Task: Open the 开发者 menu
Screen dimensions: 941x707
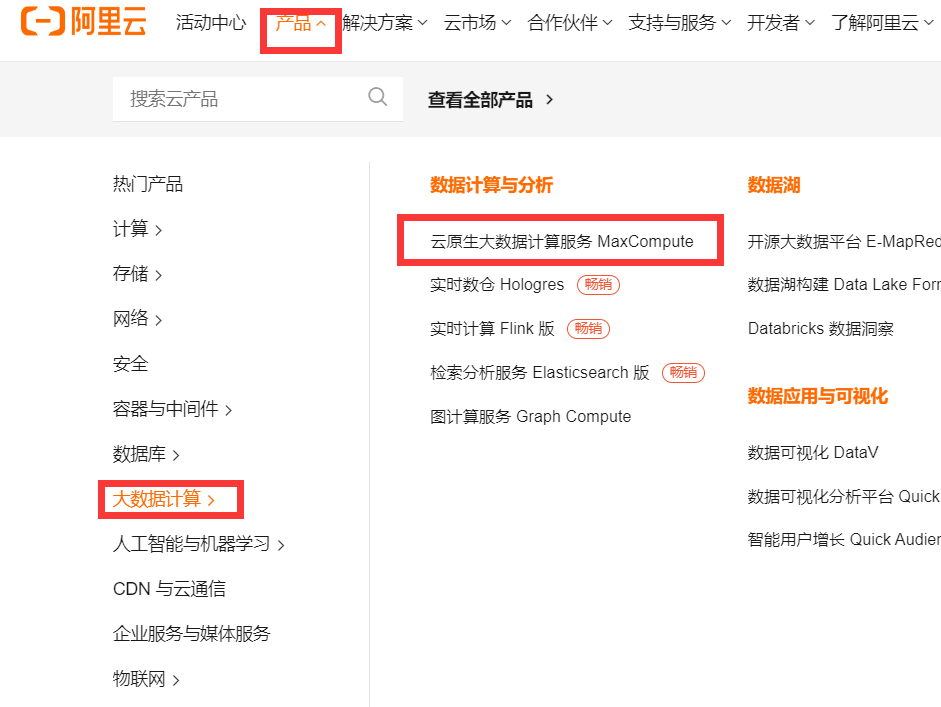Action: coord(779,21)
